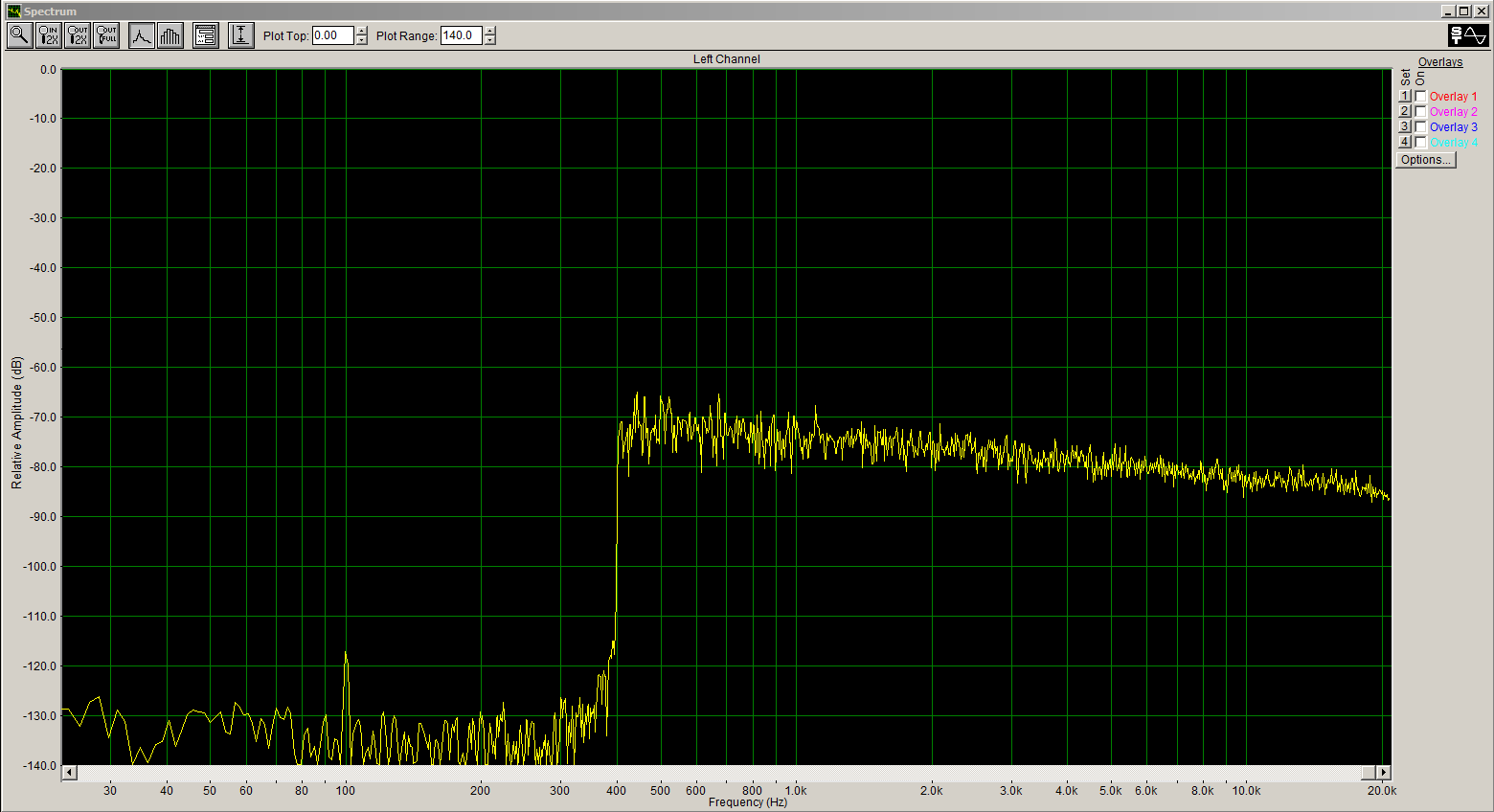Enable the Overlay 2 checkbox

pos(1421,112)
